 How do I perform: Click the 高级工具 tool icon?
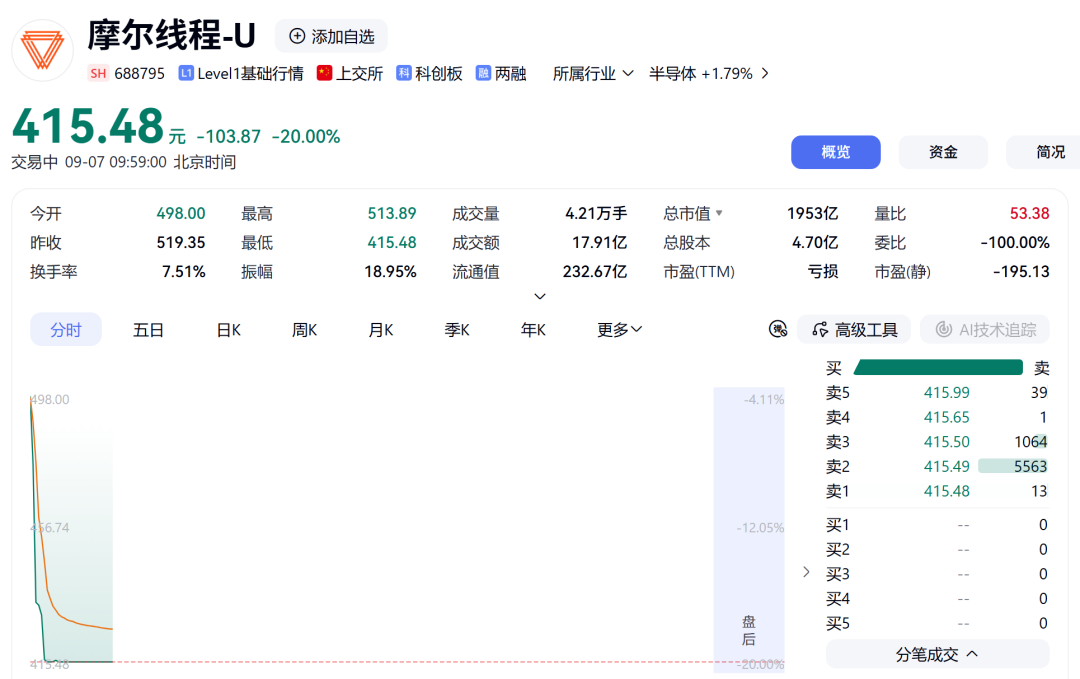820,330
